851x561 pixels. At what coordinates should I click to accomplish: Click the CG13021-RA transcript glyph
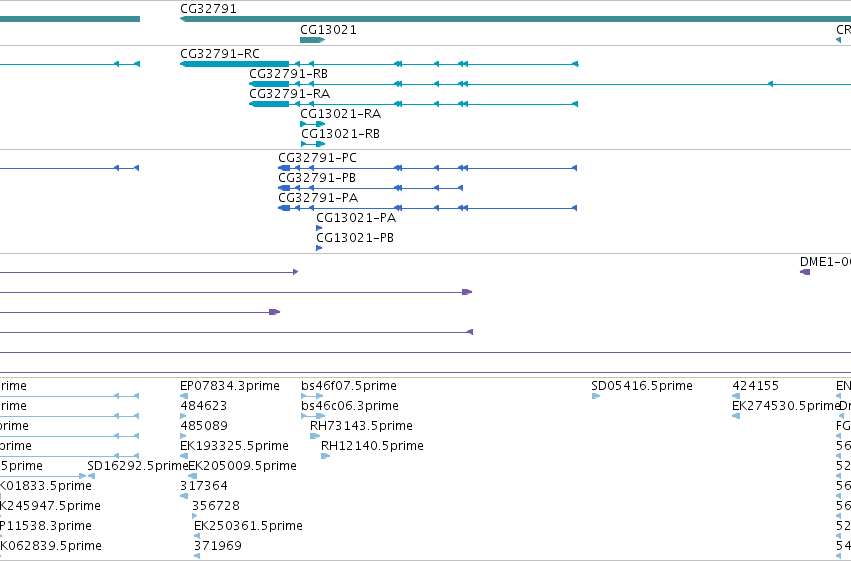coord(313,124)
